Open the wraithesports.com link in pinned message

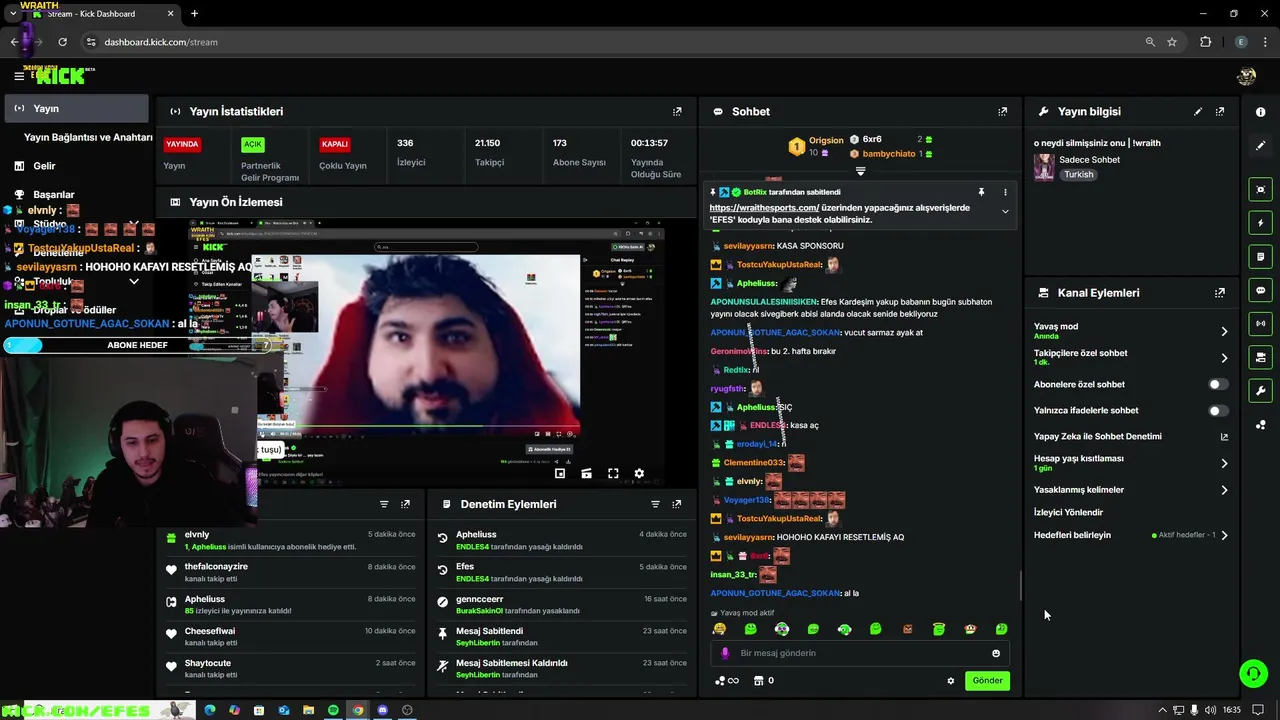coord(764,208)
